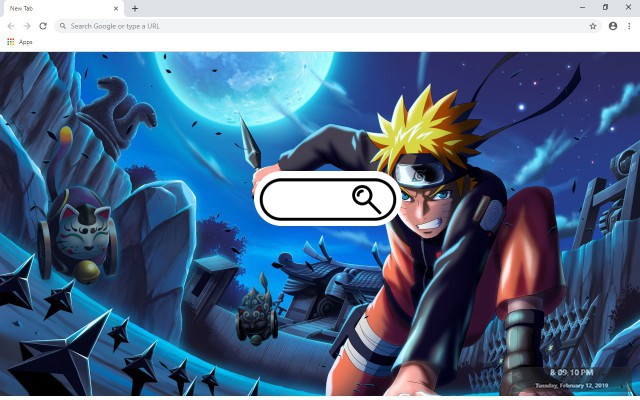This screenshot has height=400, width=640.
Task: Bookmark this page with the star icon
Action: pos(593,26)
